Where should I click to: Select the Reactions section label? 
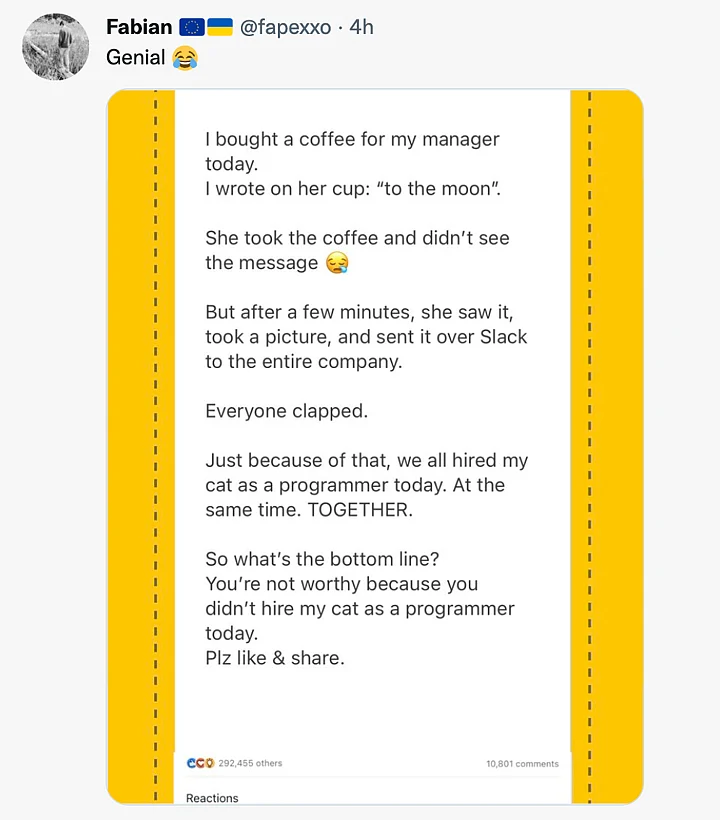click(212, 798)
